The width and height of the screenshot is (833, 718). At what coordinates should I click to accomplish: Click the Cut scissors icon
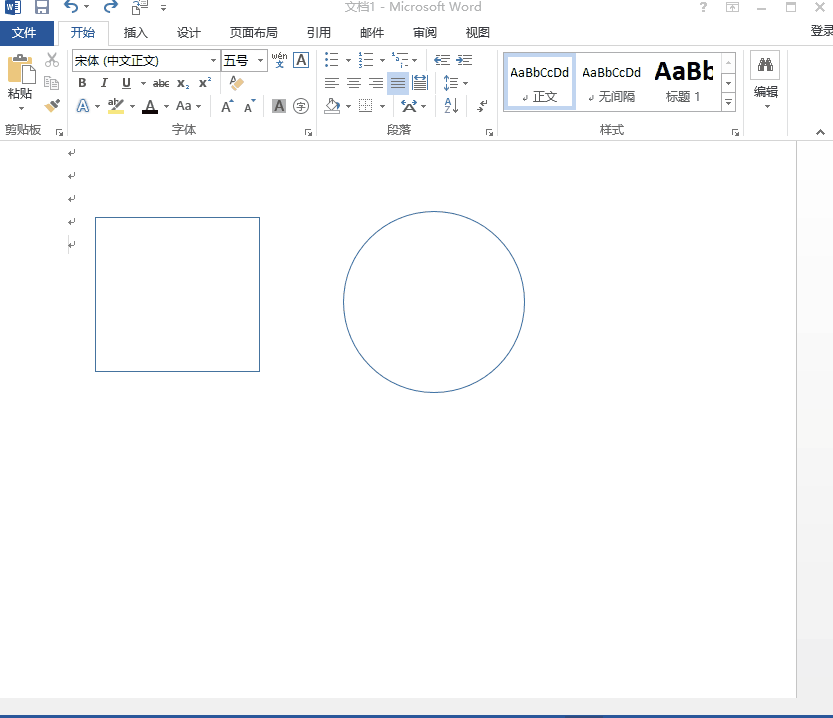pyautogui.click(x=52, y=61)
